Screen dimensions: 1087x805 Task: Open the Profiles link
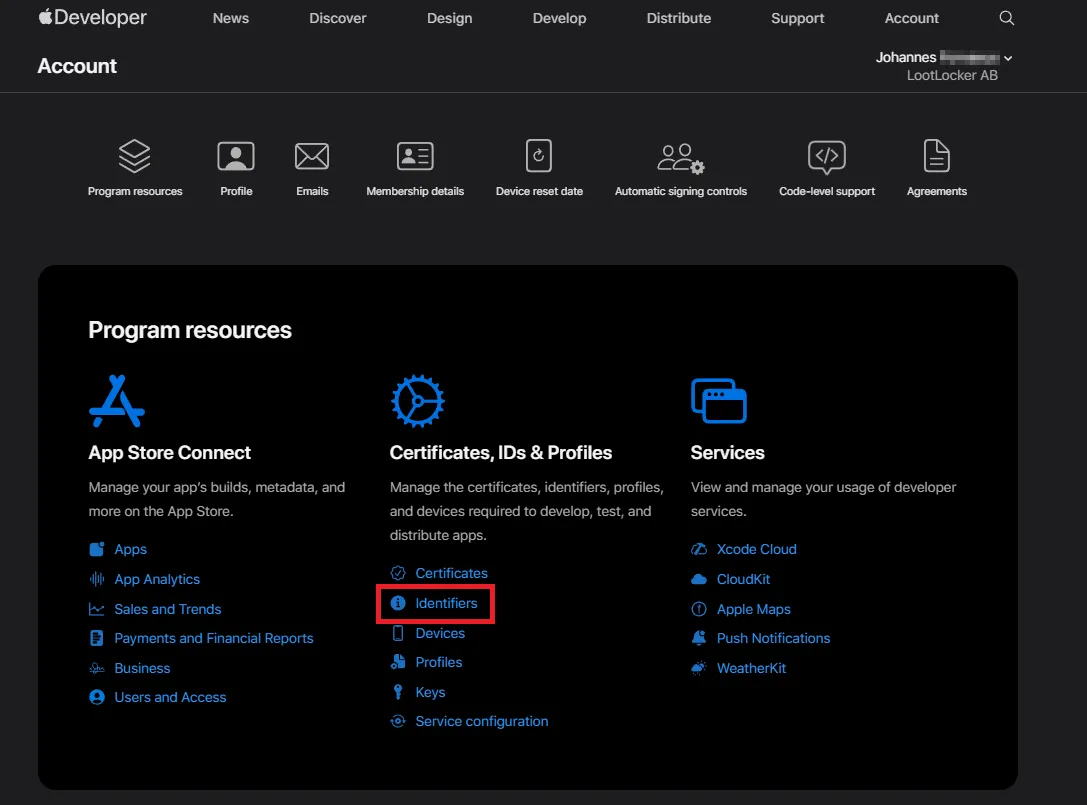[x=439, y=662]
